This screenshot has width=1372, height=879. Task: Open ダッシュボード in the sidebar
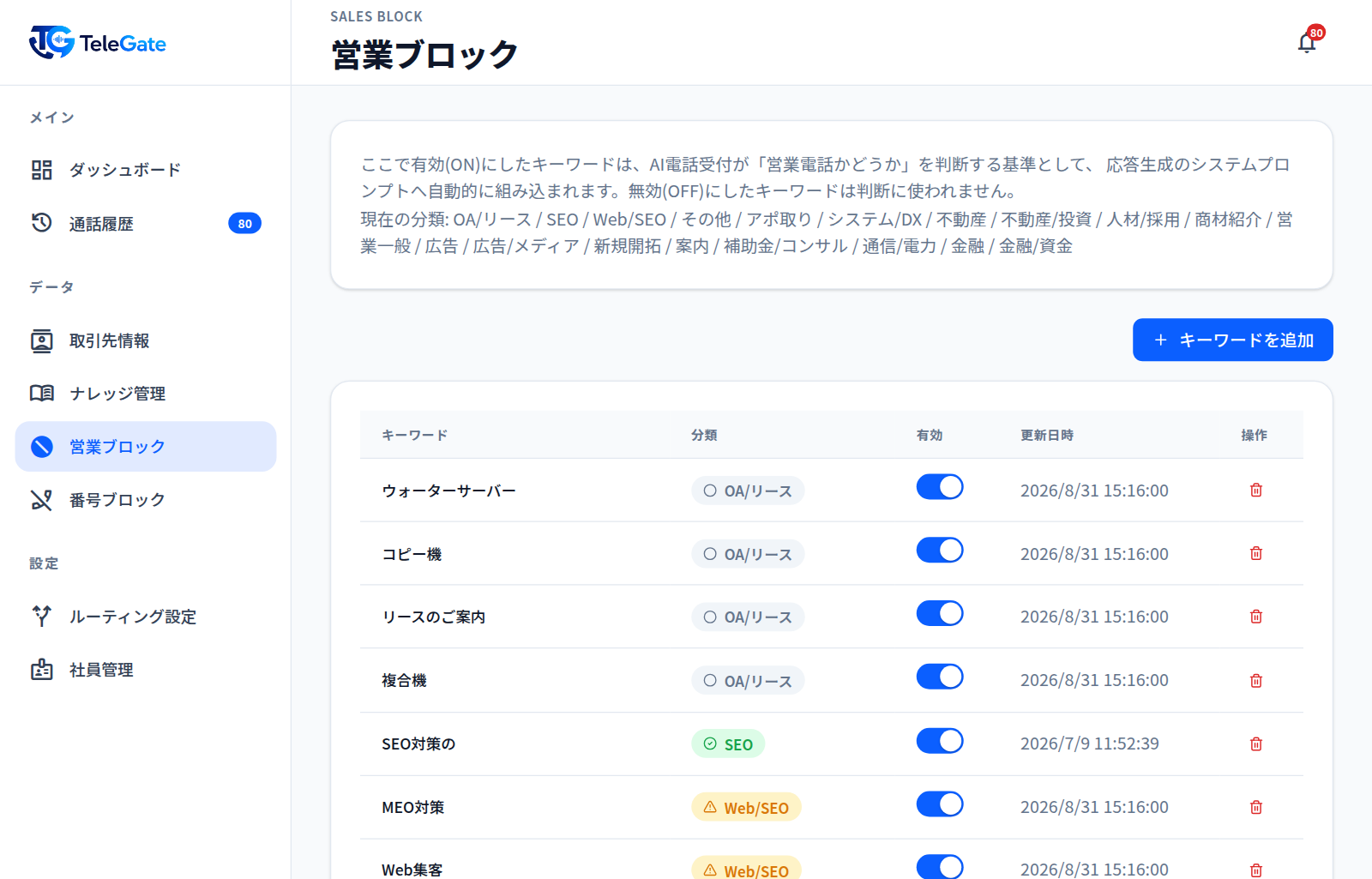tap(146, 170)
